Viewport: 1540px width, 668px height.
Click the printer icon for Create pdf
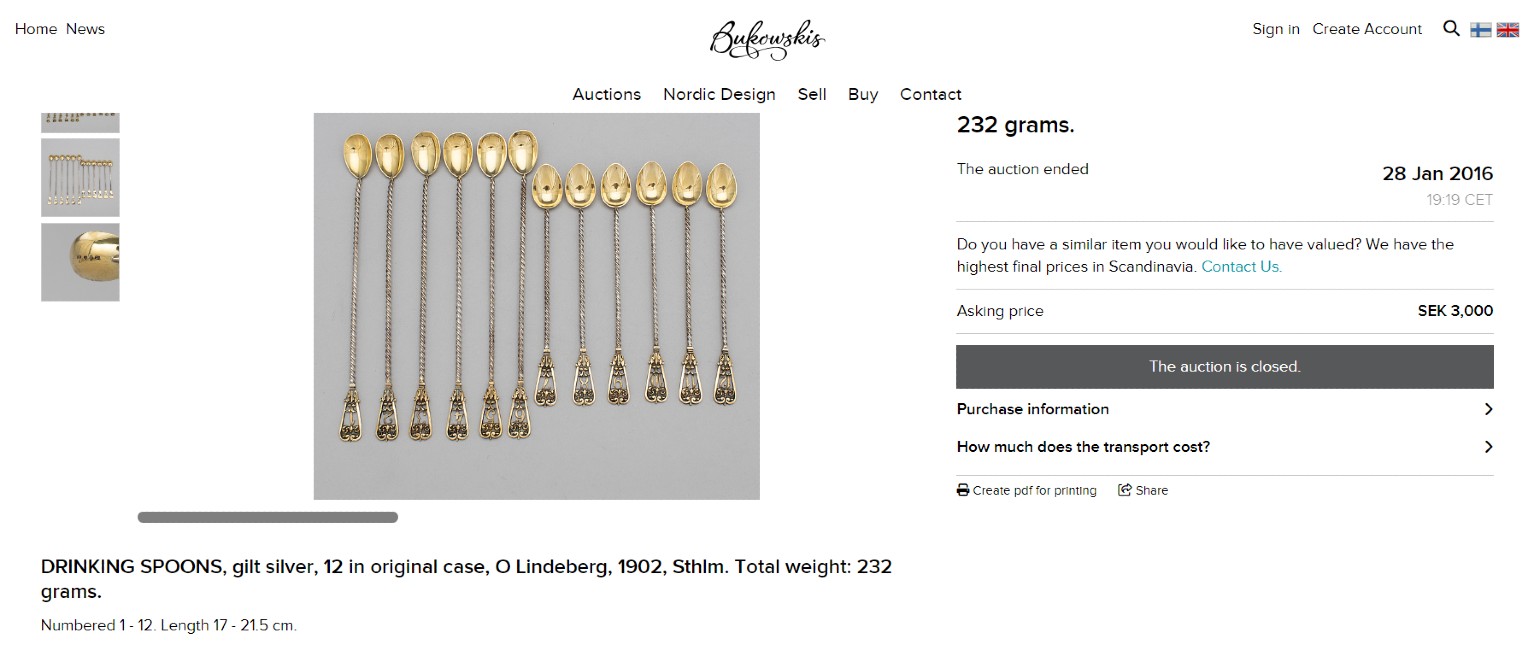pos(962,490)
